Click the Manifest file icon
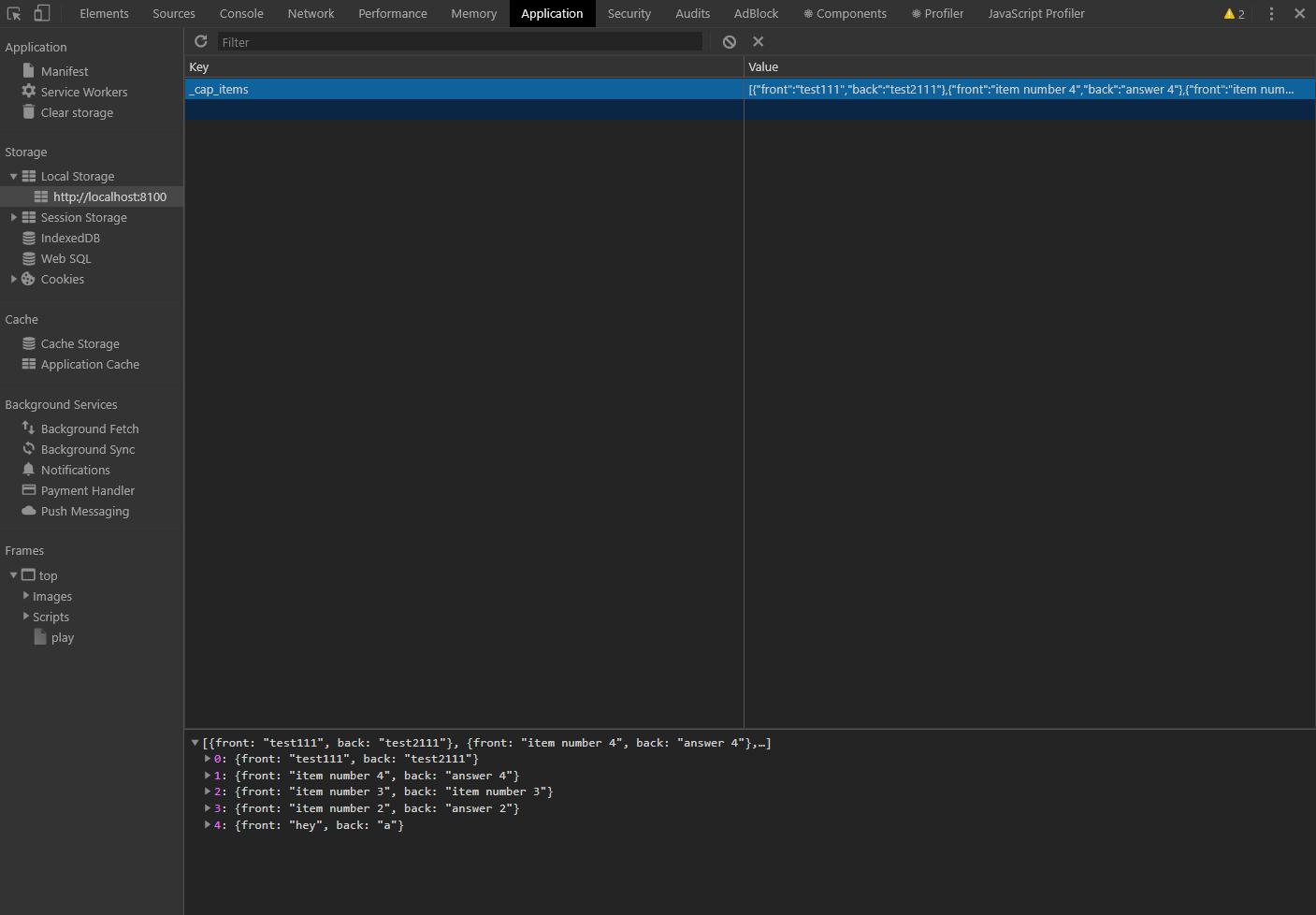This screenshot has width=1316, height=915. [x=28, y=70]
